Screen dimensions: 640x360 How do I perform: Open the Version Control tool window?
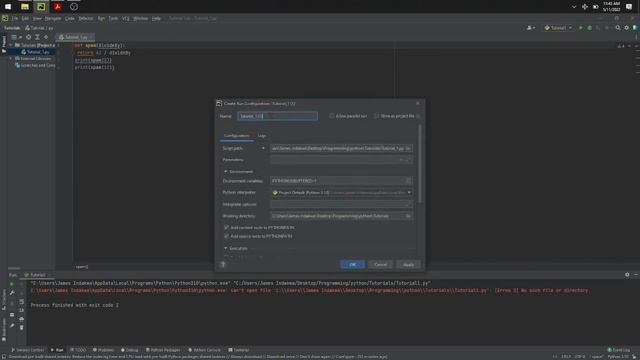click(27, 350)
